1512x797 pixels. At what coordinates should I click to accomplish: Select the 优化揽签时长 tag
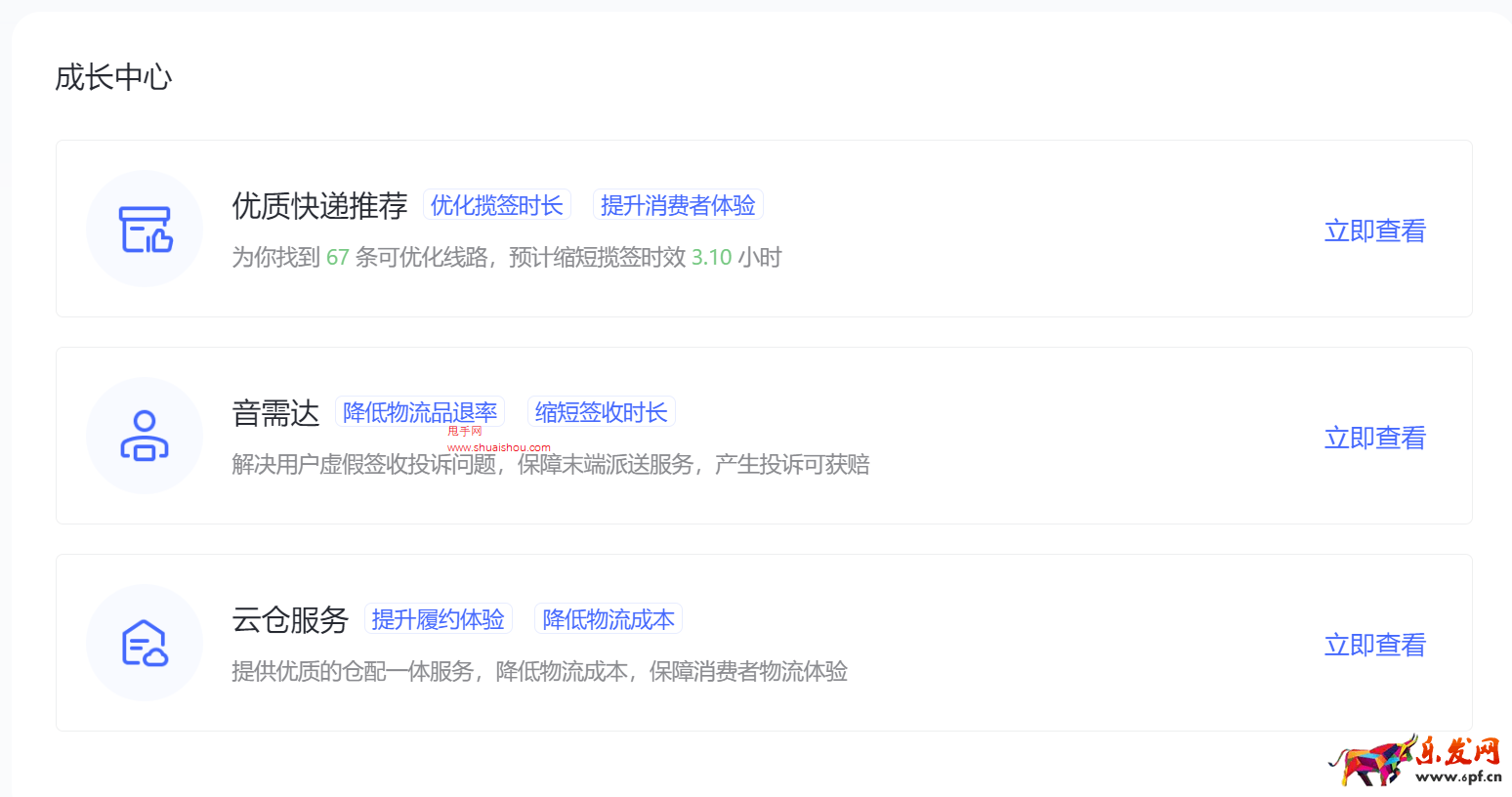496,204
